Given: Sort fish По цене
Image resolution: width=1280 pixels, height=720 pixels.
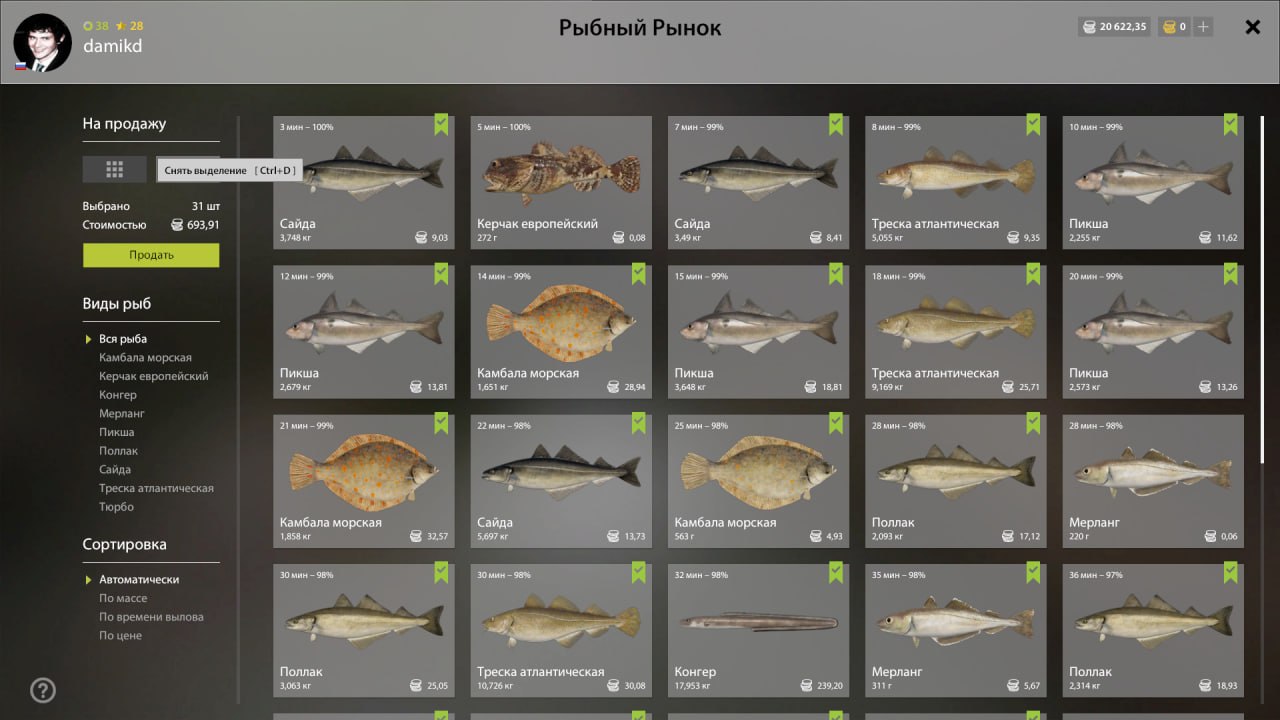Looking at the screenshot, I should (120, 636).
